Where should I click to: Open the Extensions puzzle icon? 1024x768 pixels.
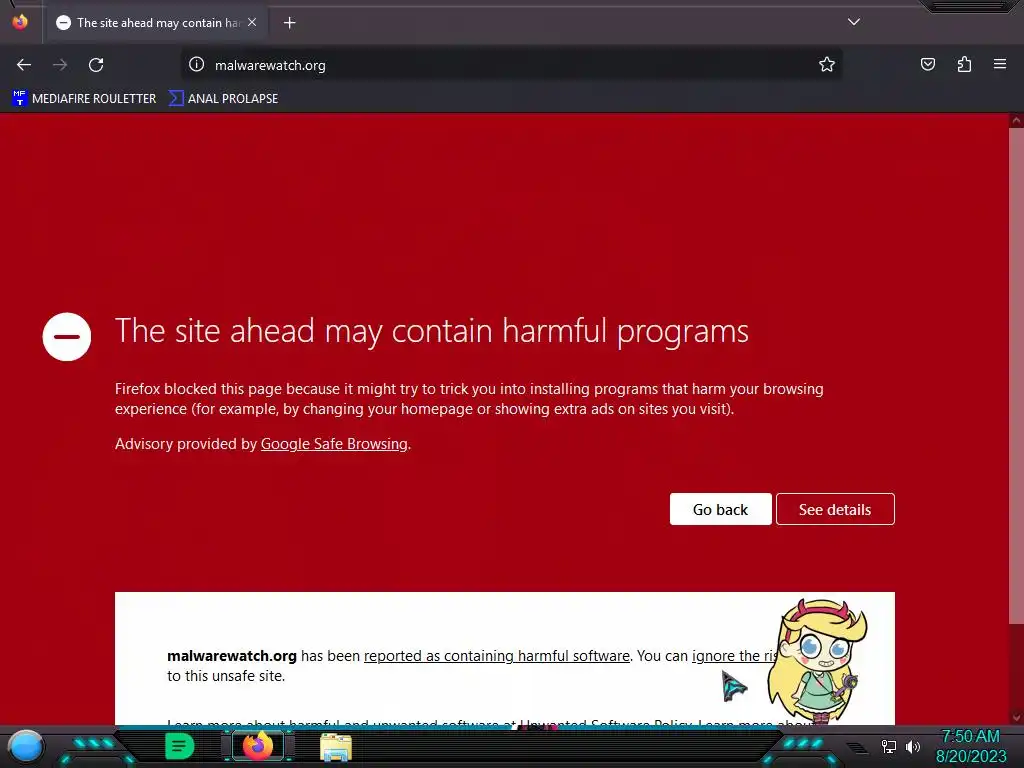(964, 64)
